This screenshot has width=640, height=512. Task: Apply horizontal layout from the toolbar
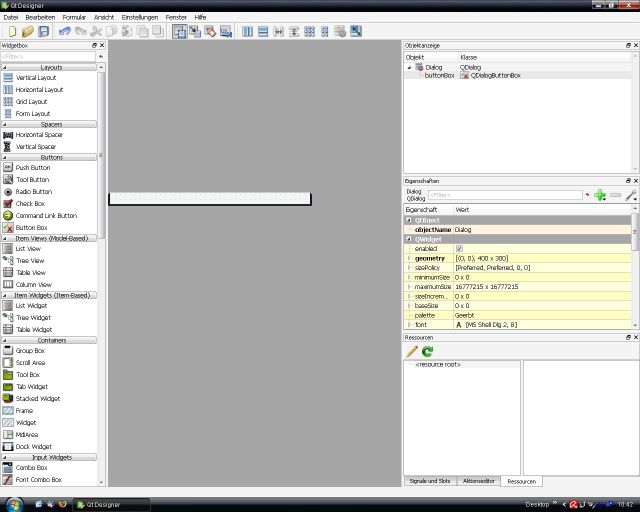point(247,32)
